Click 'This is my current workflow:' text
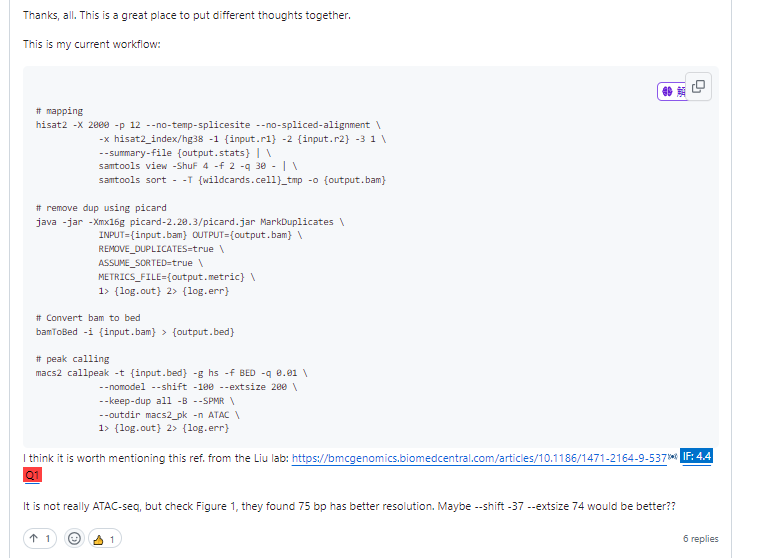765x558 pixels. 91,45
